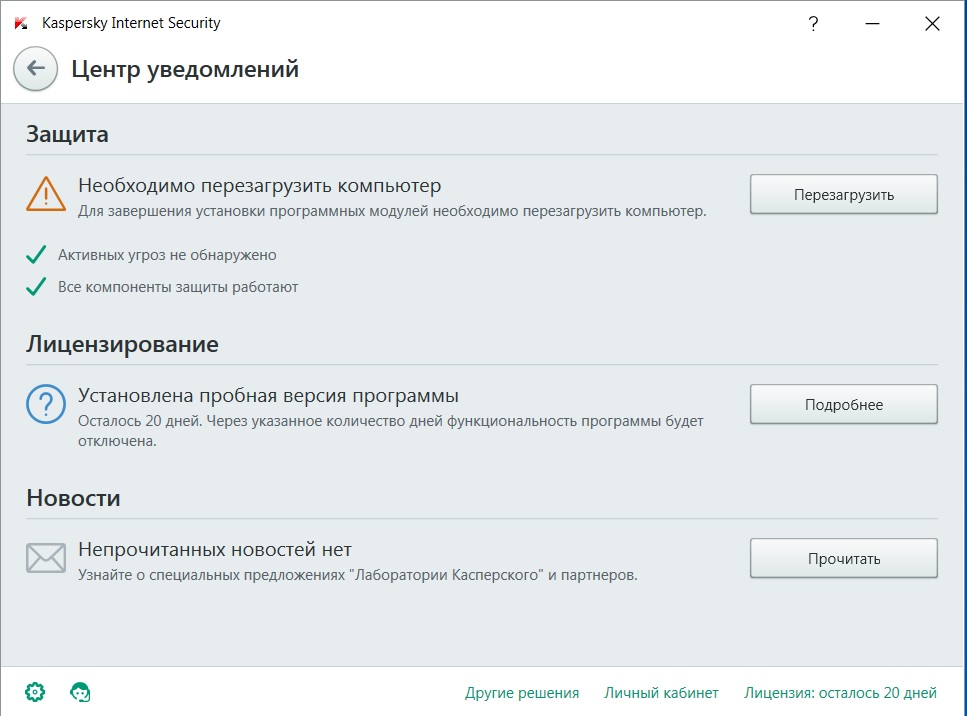The height and width of the screenshot is (716, 967).
Task: Select "Необходимо перезагрузить компьютер" notification title
Action: click(260, 186)
